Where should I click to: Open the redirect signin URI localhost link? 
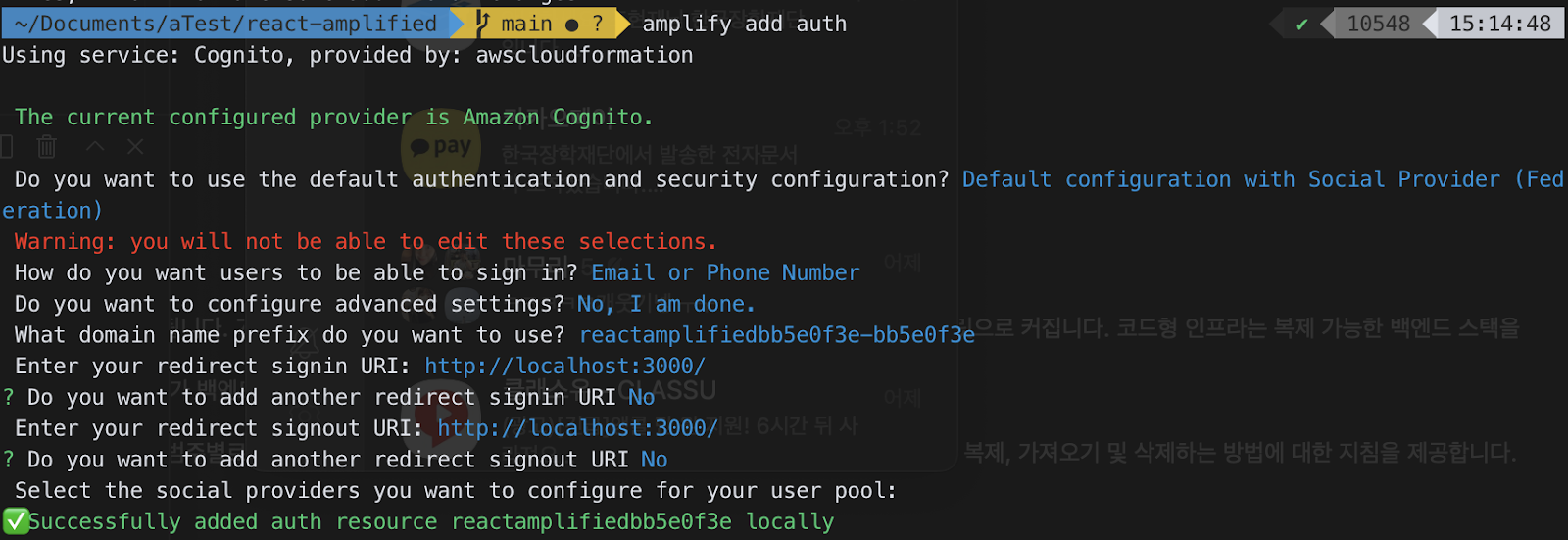click(x=565, y=367)
